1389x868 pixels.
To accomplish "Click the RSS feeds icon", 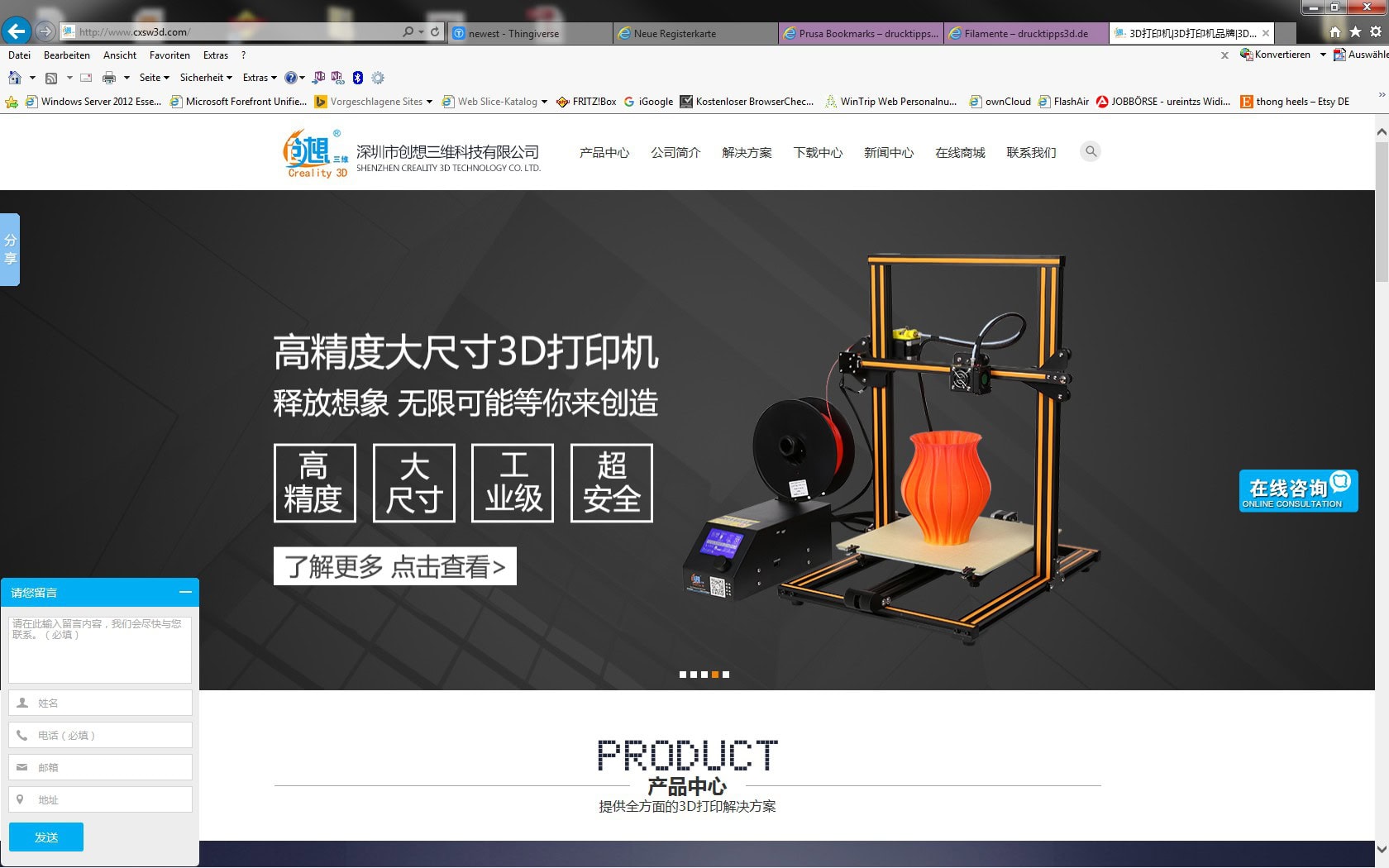I will 51,78.
